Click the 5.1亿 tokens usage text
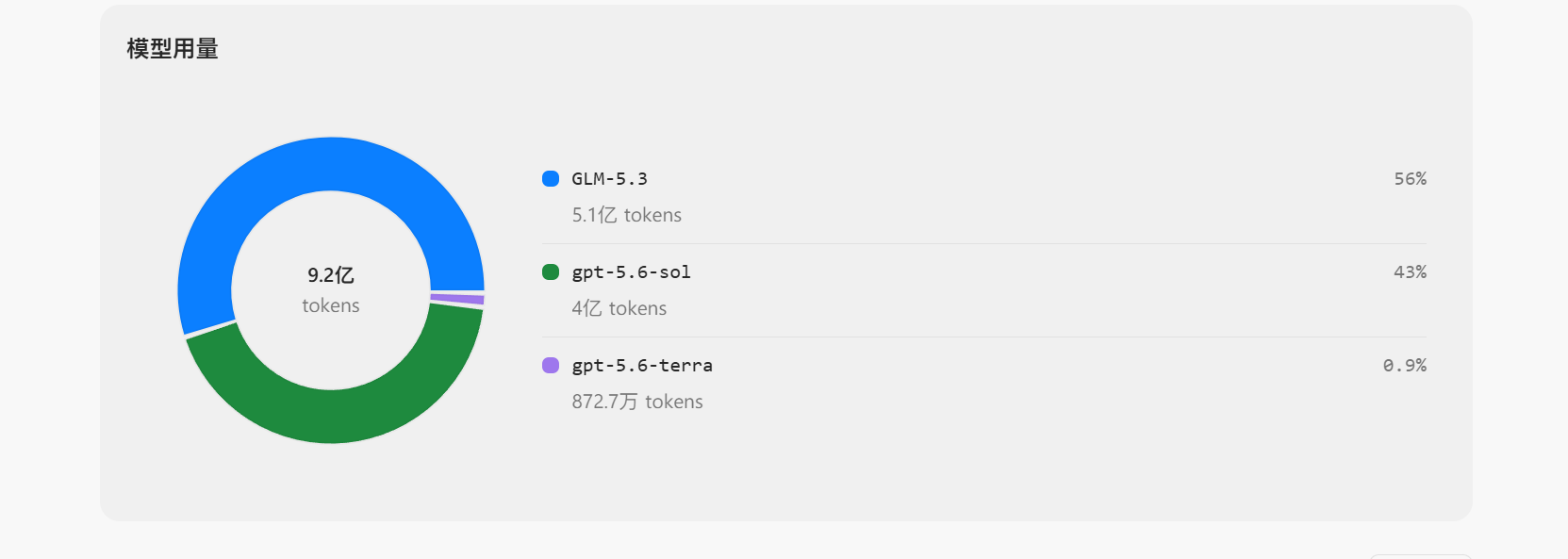The image size is (1568, 559). (626, 215)
